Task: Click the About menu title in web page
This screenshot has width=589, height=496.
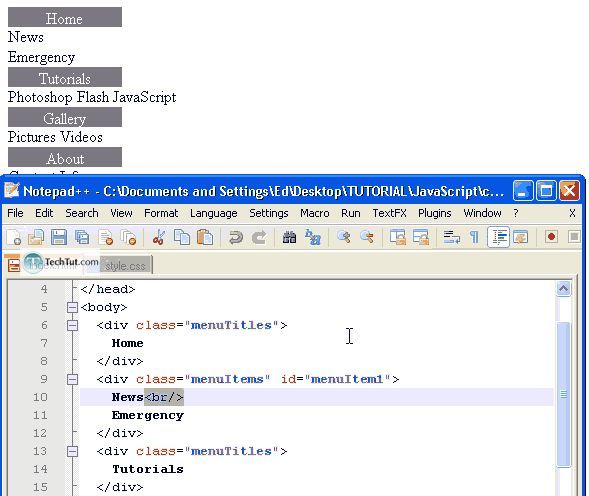Action: 65,157
